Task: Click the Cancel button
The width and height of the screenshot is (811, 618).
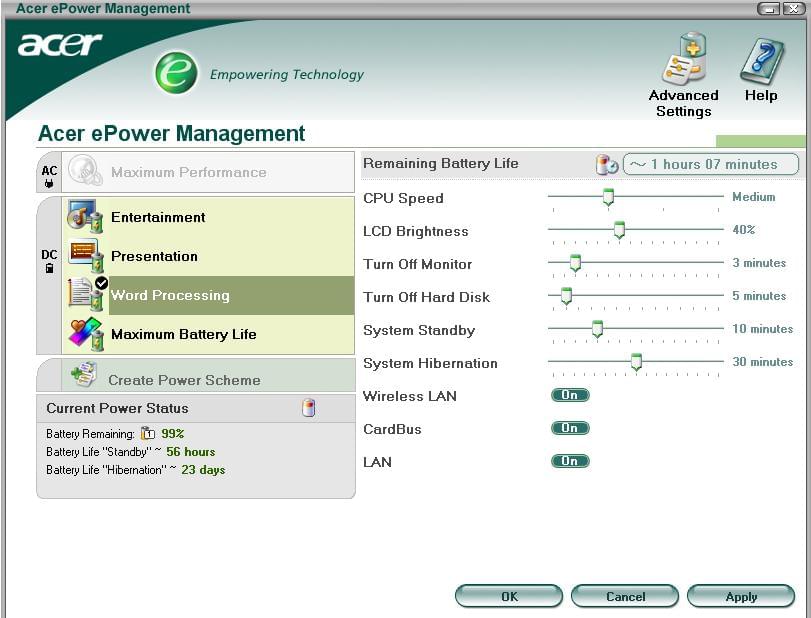Action: (x=625, y=596)
